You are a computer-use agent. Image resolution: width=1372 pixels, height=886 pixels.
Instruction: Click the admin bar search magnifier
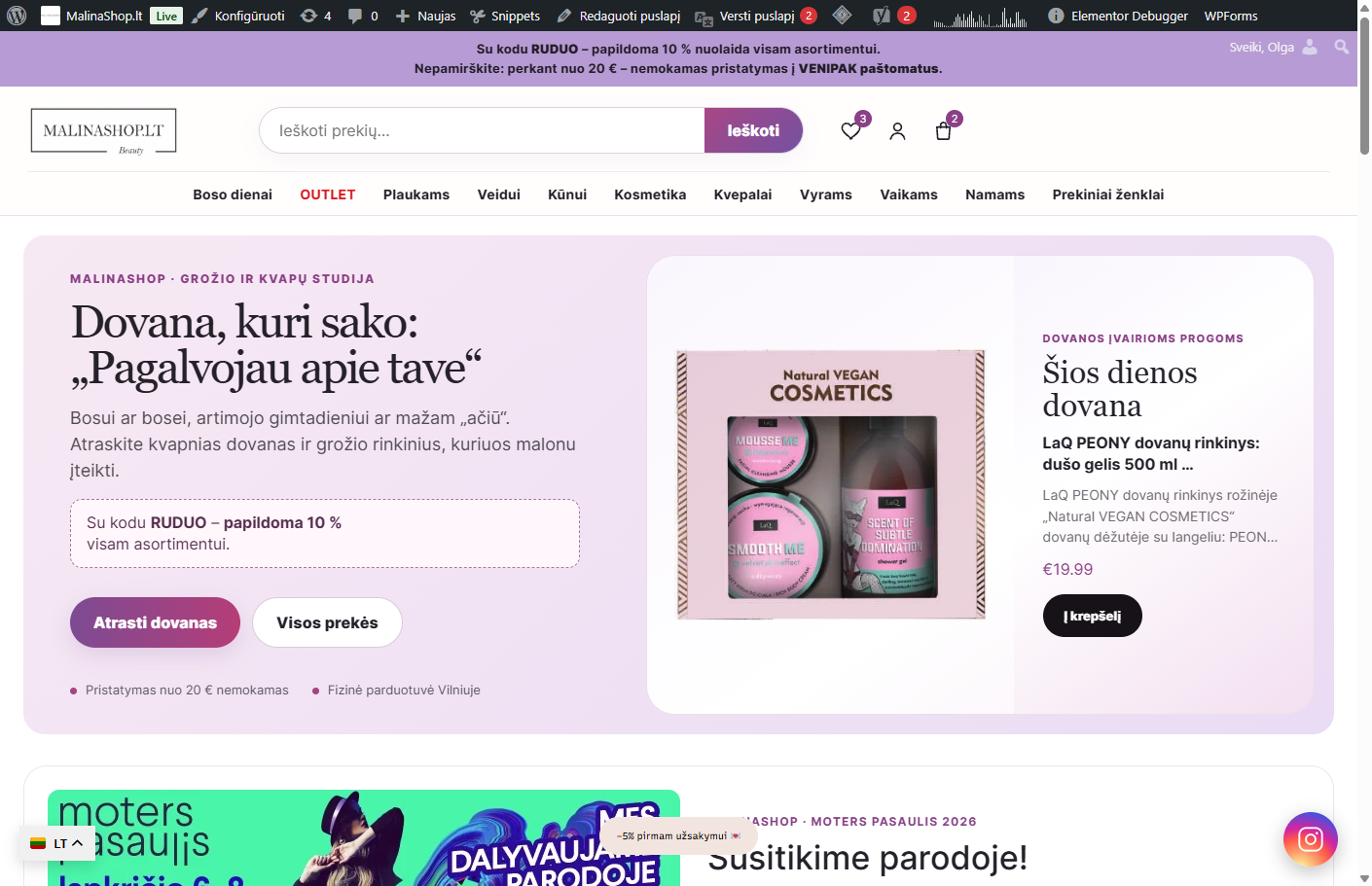[1342, 47]
